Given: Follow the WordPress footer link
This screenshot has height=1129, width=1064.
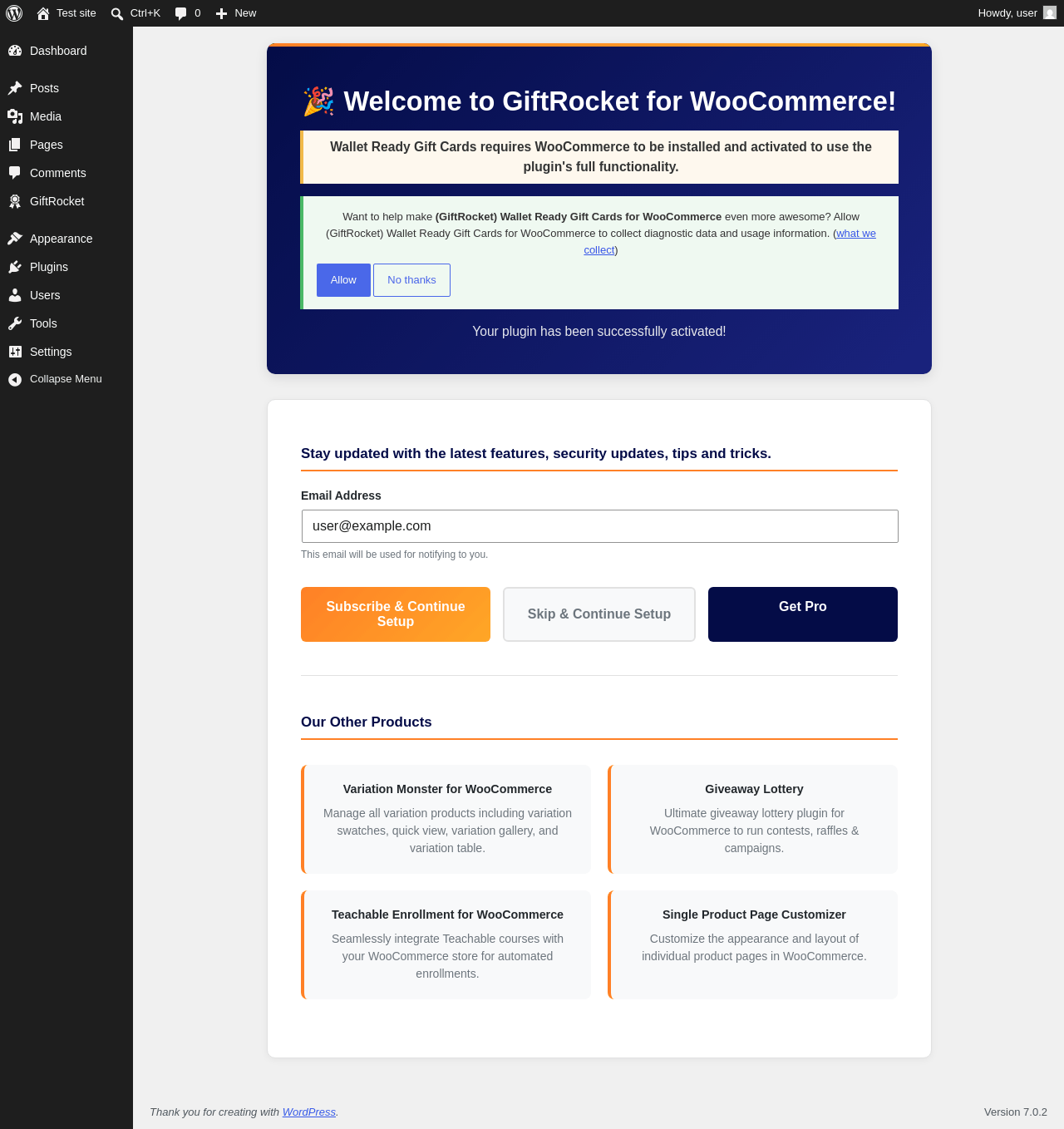Looking at the screenshot, I should point(309,1112).
